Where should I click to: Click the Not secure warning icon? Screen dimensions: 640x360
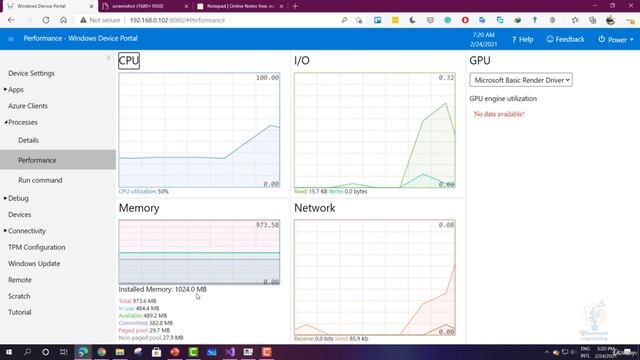click(83, 20)
